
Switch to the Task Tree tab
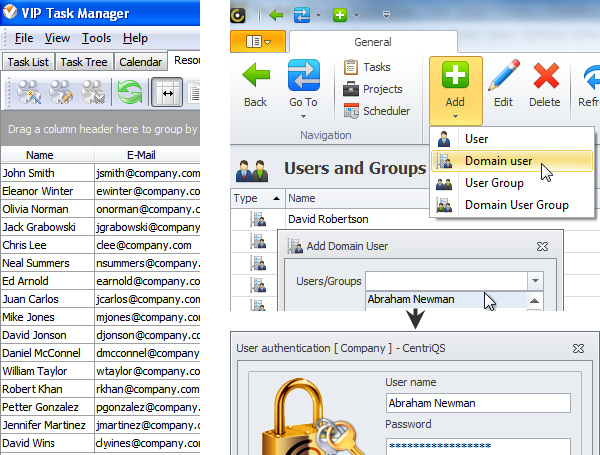point(84,62)
